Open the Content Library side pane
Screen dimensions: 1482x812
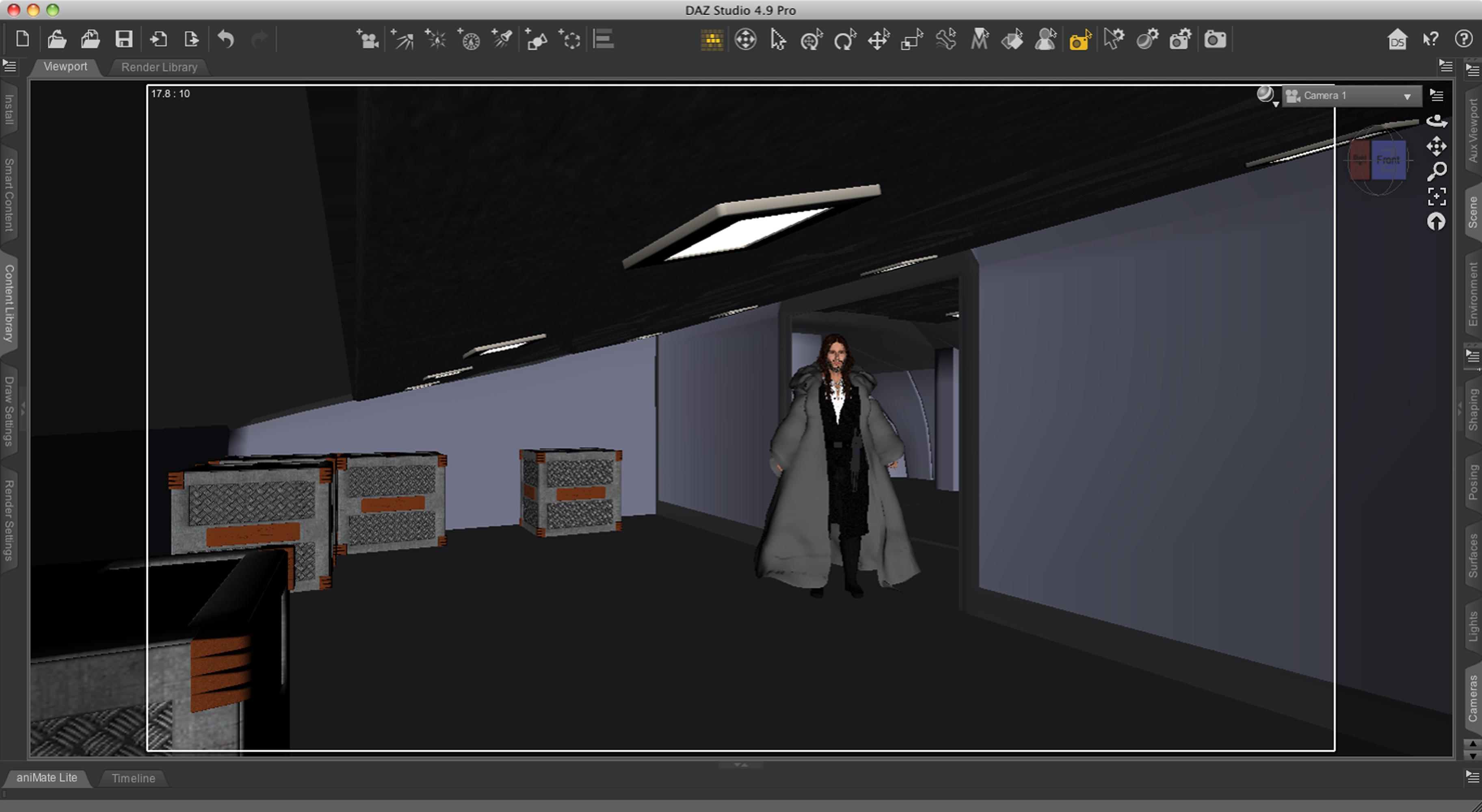[x=9, y=303]
